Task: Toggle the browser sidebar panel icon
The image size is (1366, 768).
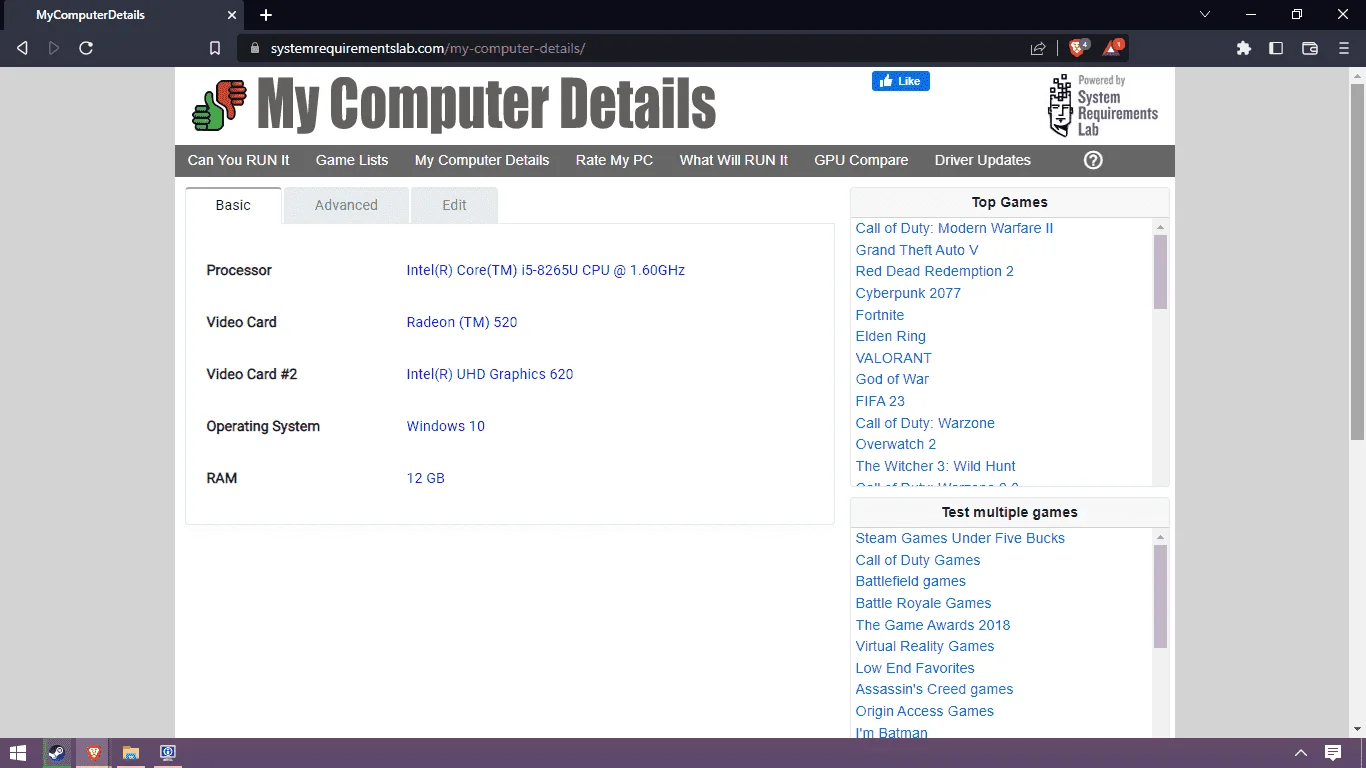Action: coord(1276,48)
